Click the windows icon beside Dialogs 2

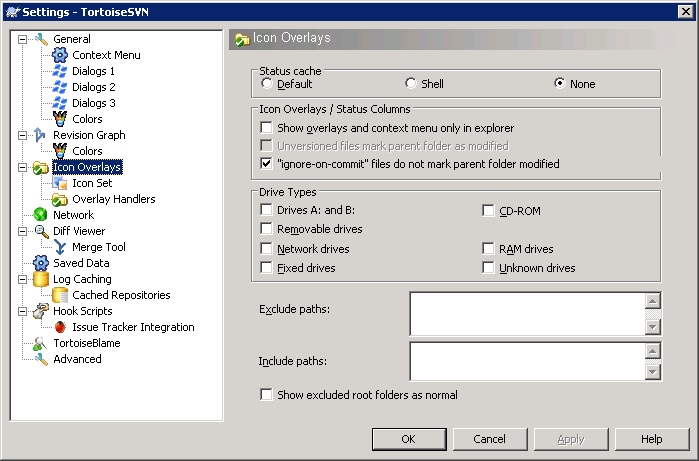point(60,87)
